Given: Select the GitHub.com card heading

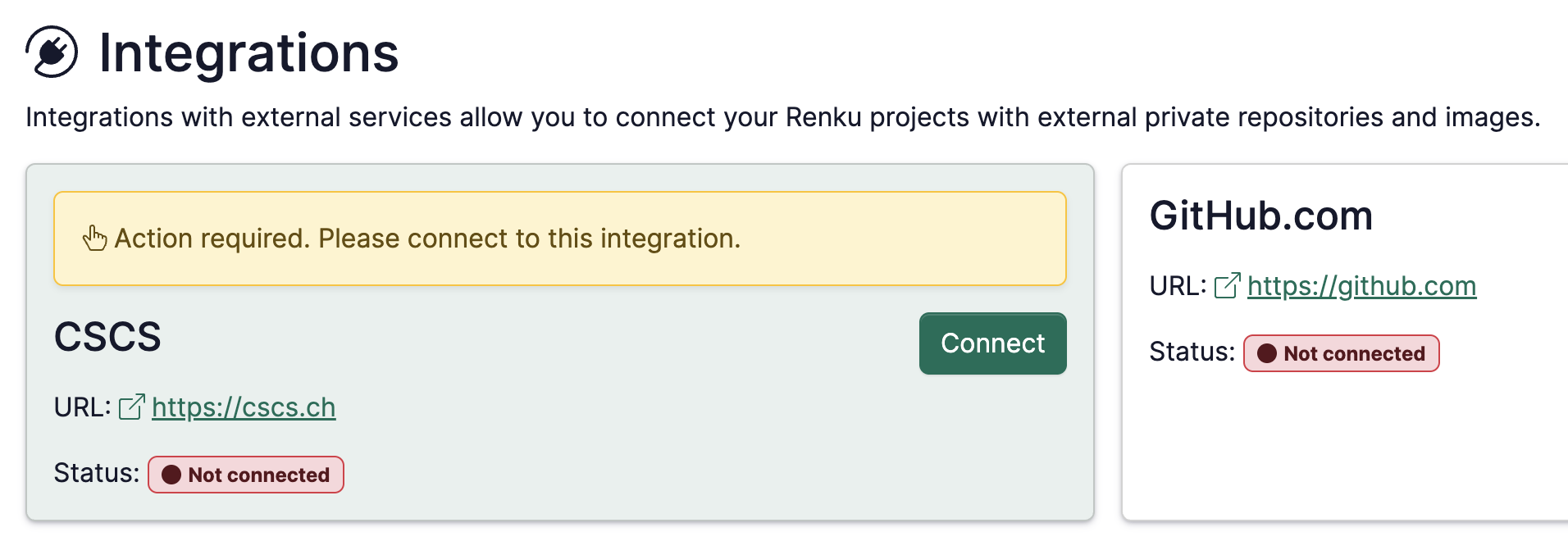Looking at the screenshot, I should [1261, 216].
